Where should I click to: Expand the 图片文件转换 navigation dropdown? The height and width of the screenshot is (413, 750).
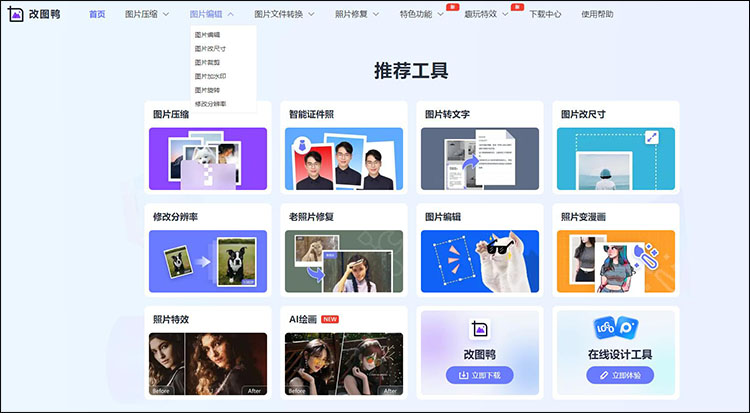click(284, 14)
